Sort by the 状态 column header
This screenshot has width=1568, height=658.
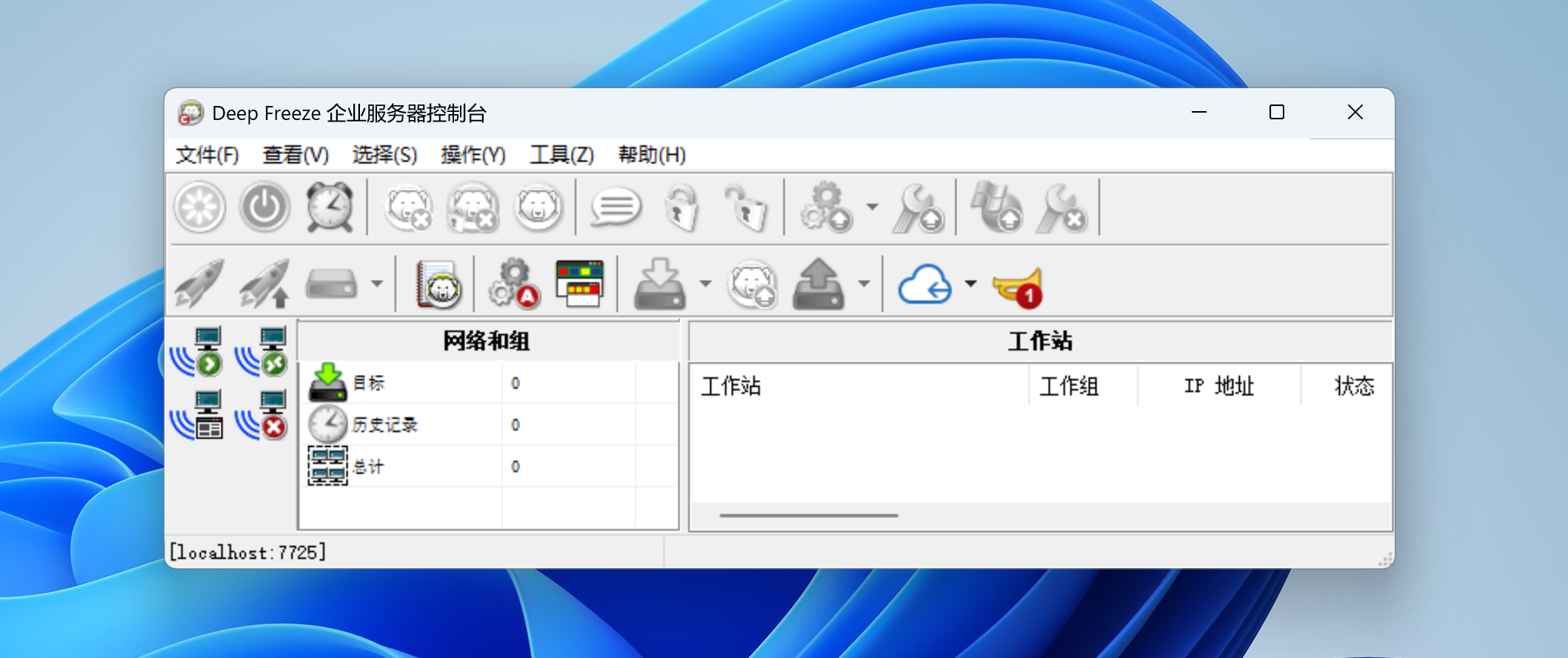pos(1347,386)
